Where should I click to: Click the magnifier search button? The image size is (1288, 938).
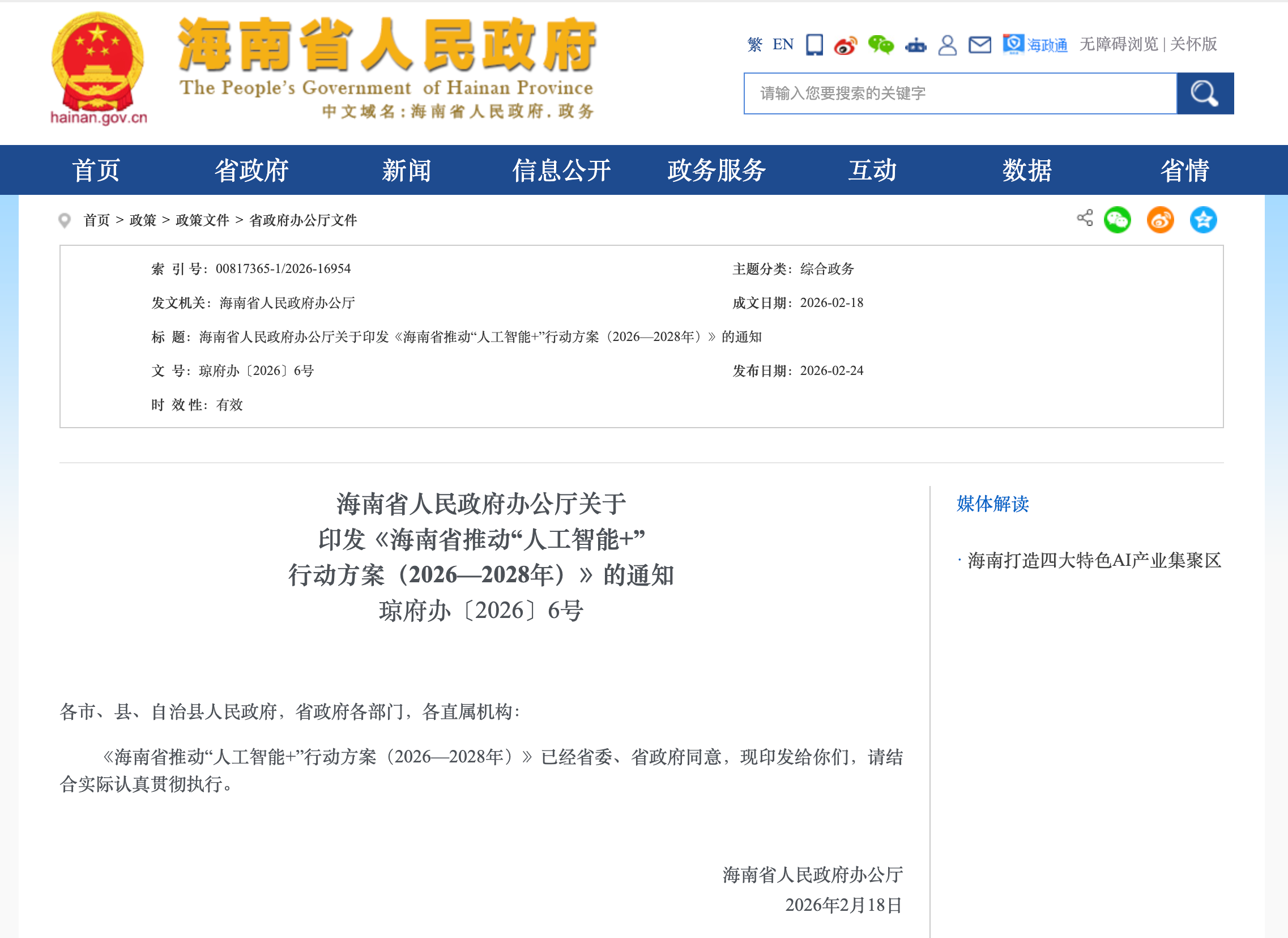tap(1205, 93)
